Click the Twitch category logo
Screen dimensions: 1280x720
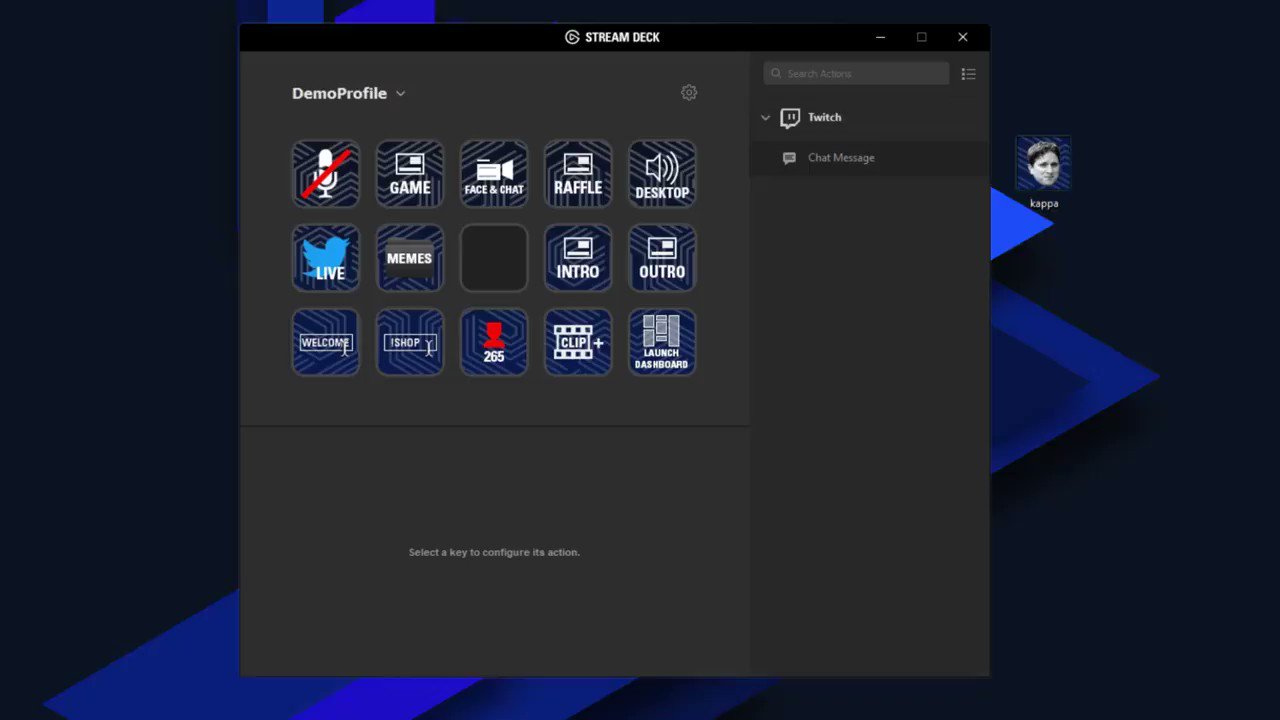click(x=790, y=118)
